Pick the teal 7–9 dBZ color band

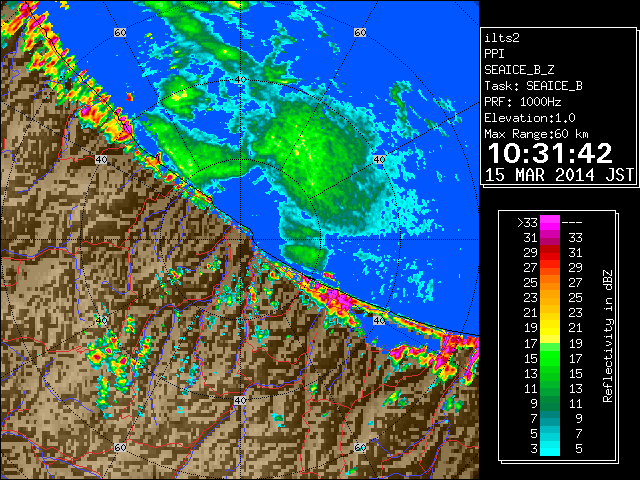[x=550, y=418]
